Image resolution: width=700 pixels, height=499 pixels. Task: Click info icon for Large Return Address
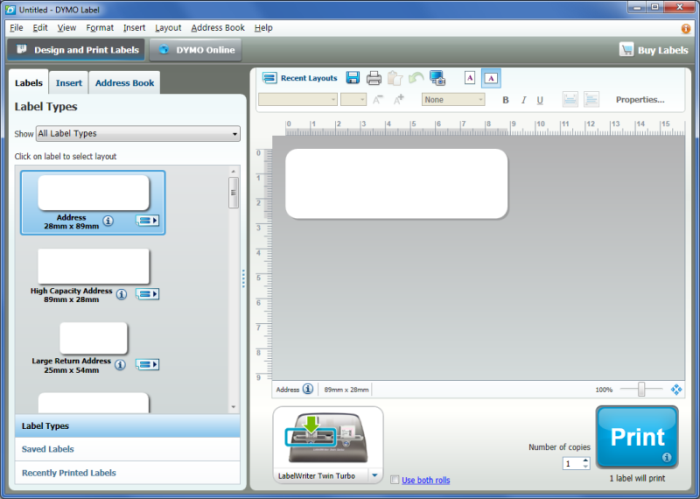[x=120, y=365]
